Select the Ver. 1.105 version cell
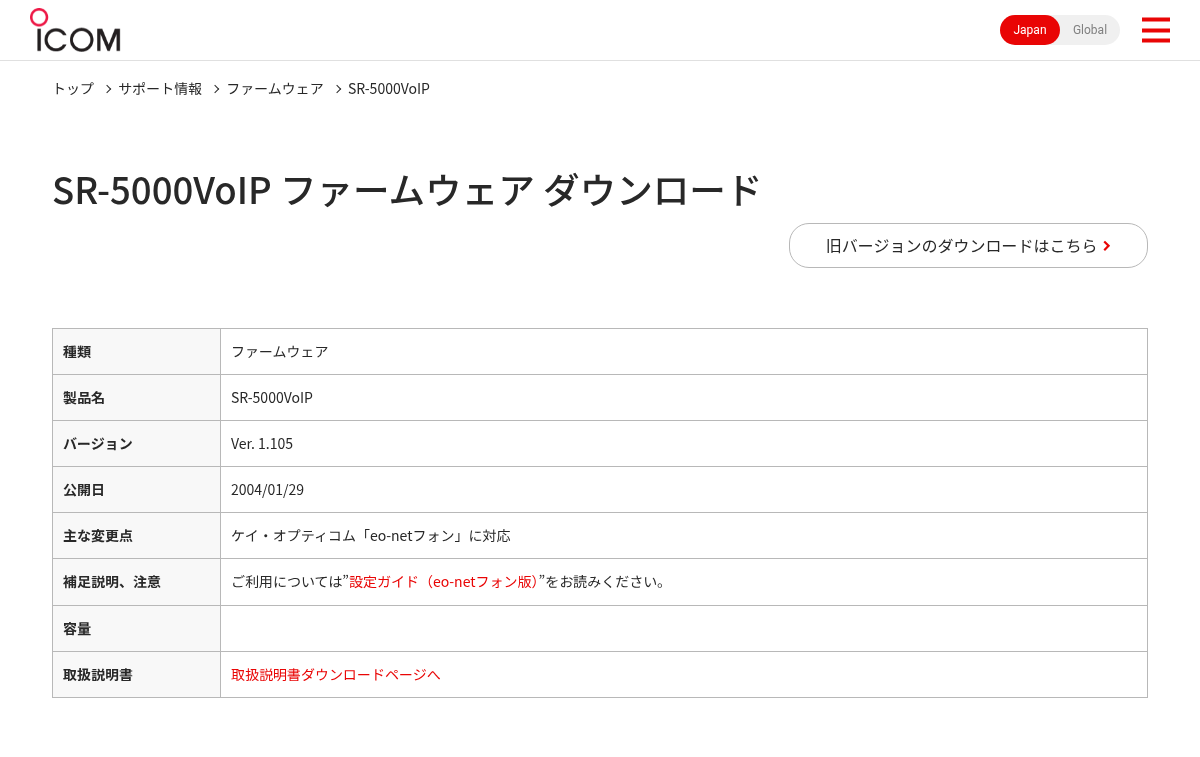This screenshot has width=1200, height=757. pyautogui.click(x=684, y=443)
